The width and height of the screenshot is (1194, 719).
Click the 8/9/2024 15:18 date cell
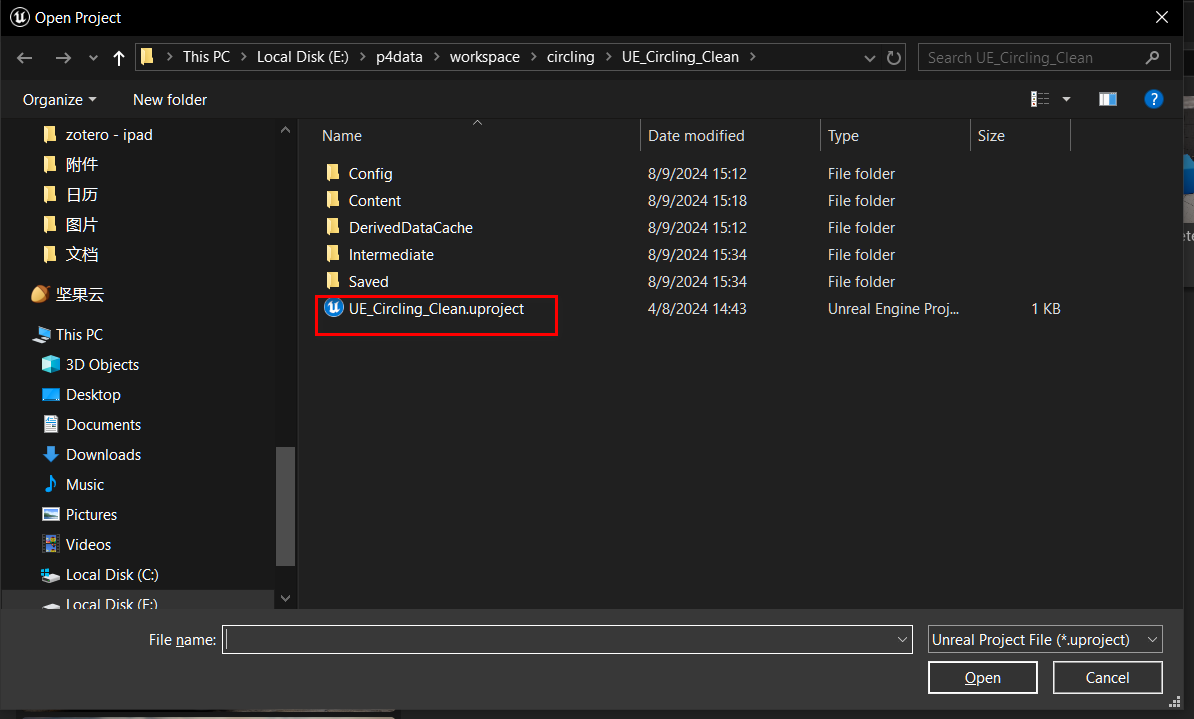click(697, 200)
